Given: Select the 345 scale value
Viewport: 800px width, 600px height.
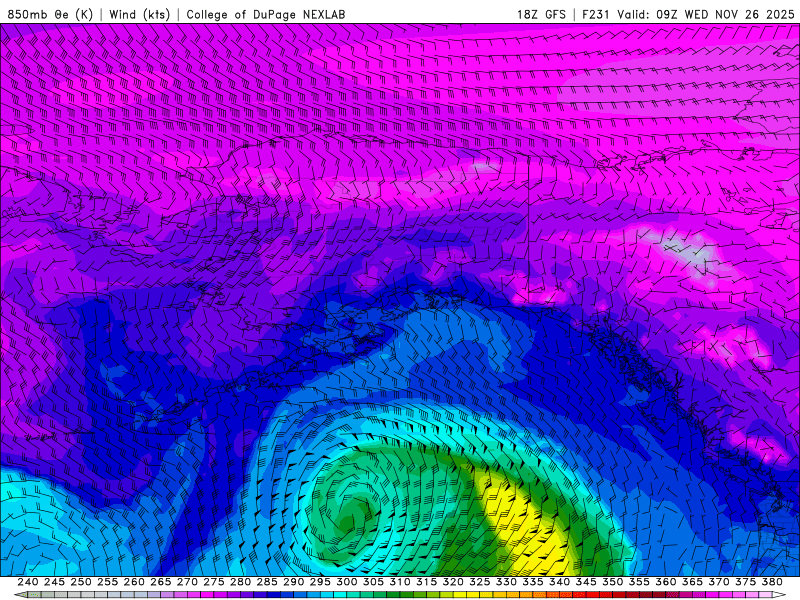Looking at the screenshot, I should pos(586,582).
